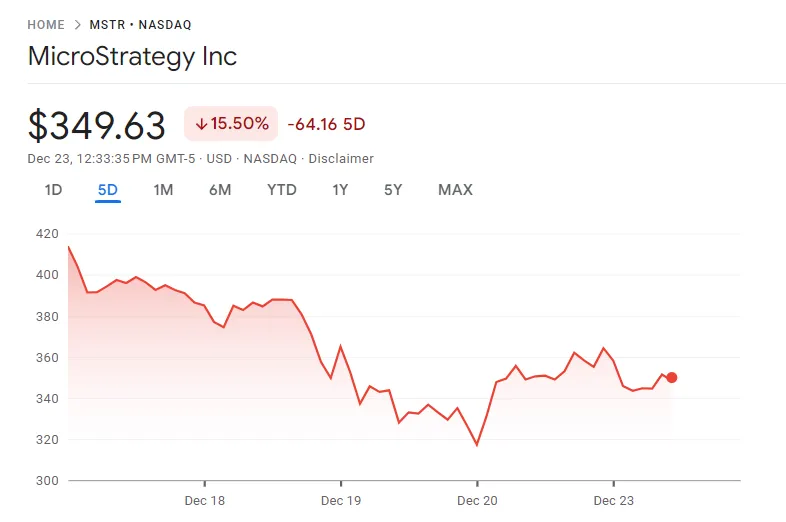Open the Disclaimer link
Image resolution: width=786 pixels, height=522 pixels.
point(341,159)
